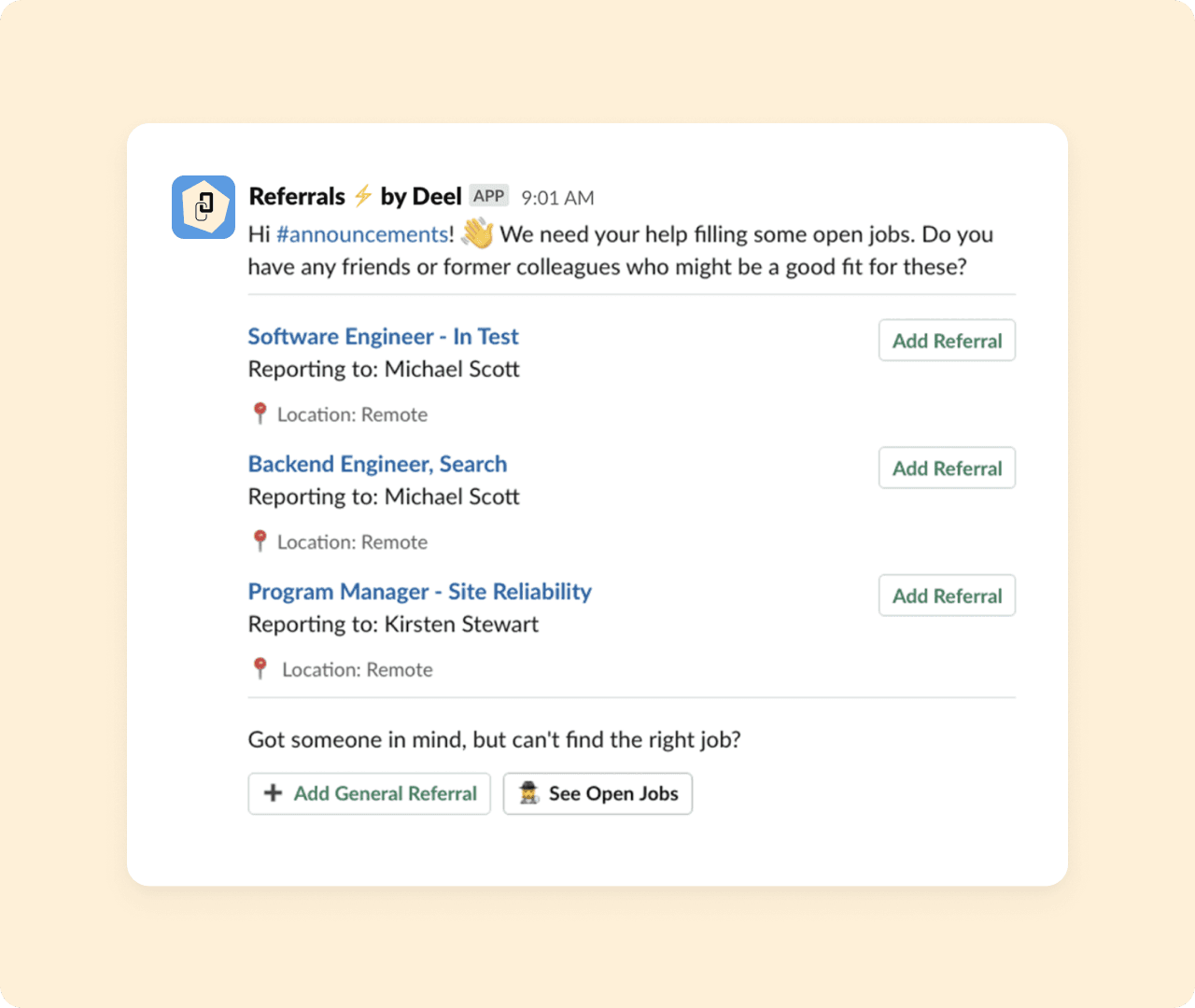Add Referral for Software Engineer - In Test
The image size is (1195, 1008).
pyautogui.click(x=947, y=341)
